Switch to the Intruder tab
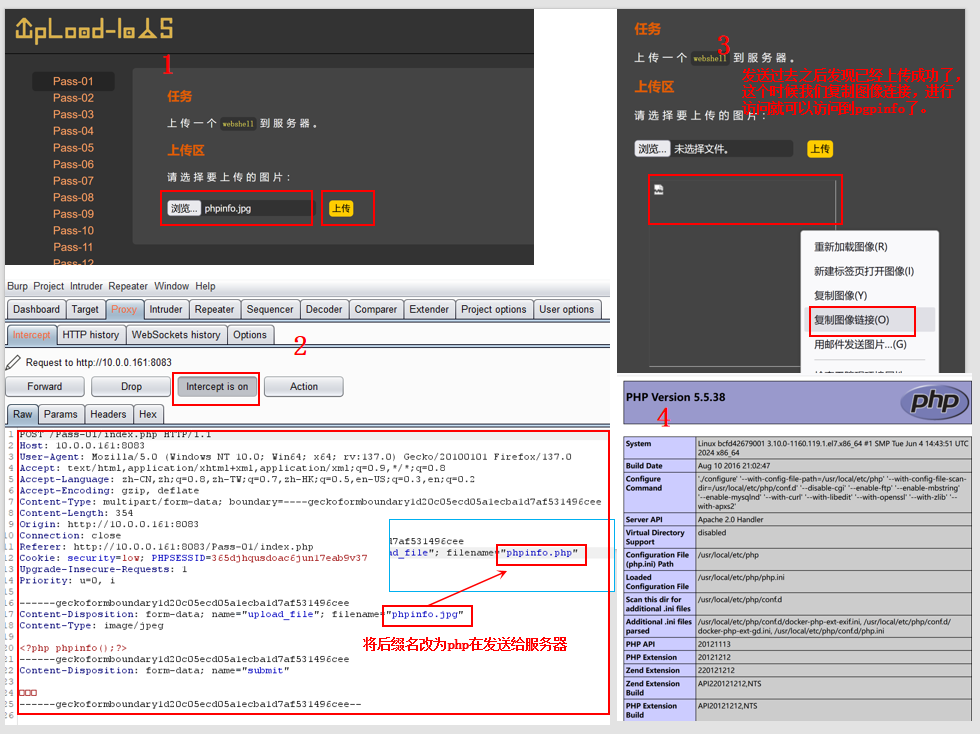980x734 pixels. 166,309
